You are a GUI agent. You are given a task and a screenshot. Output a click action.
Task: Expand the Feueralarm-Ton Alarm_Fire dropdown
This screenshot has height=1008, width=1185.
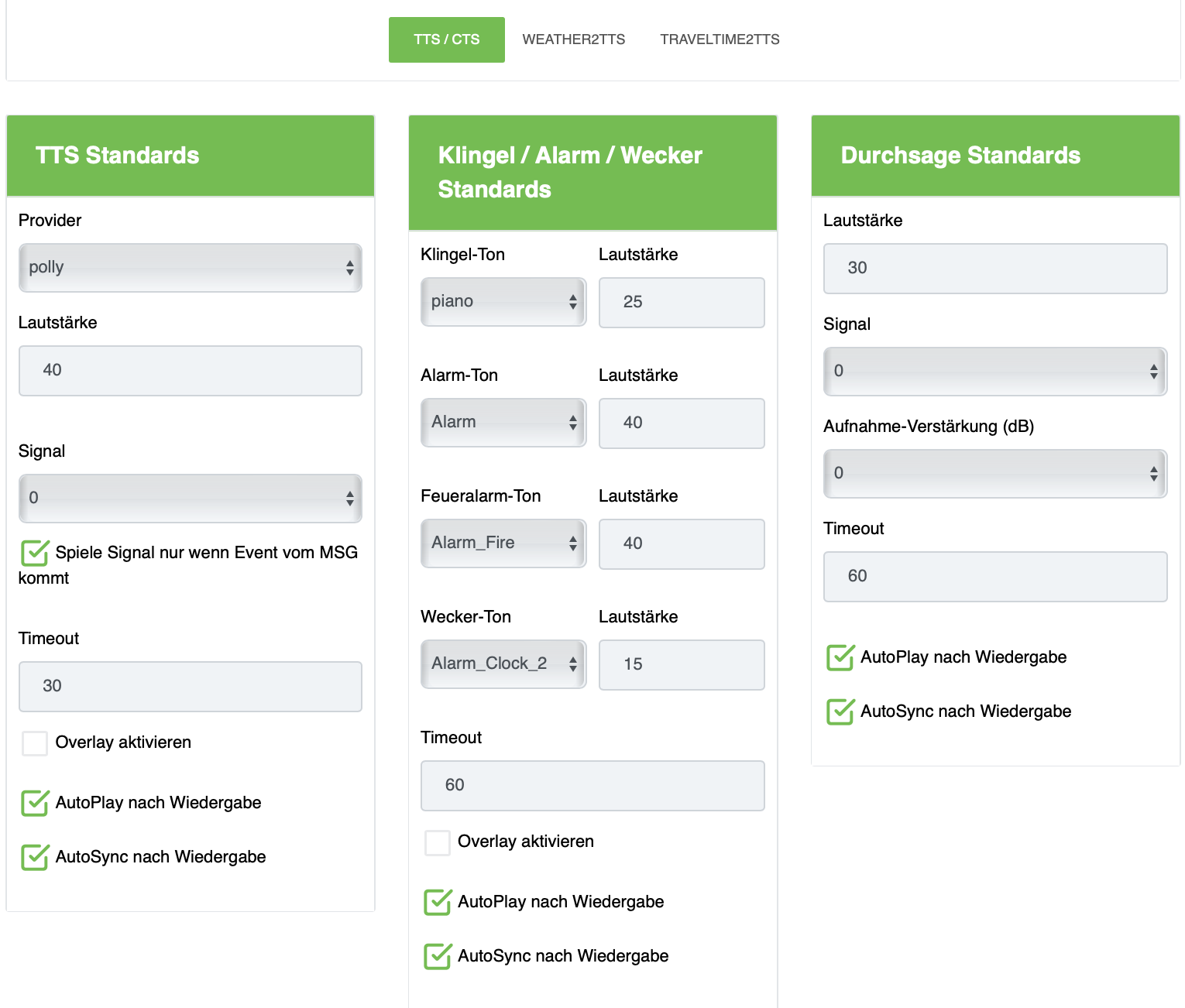click(x=503, y=543)
